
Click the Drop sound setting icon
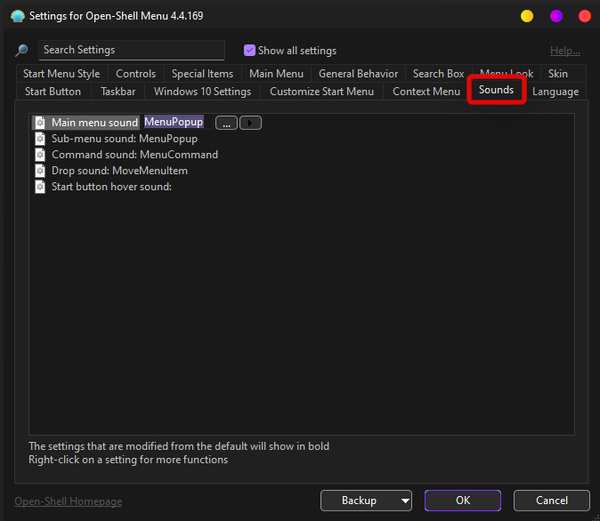(x=40, y=171)
